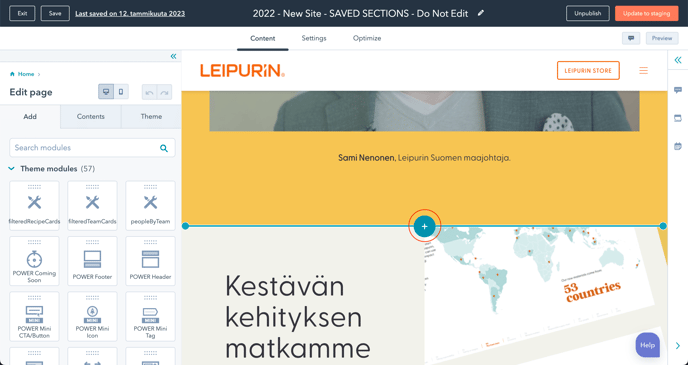Viewport: 688px width, 365px height.
Task: Open the comments icon in right sidebar
Action: (x=678, y=90)
